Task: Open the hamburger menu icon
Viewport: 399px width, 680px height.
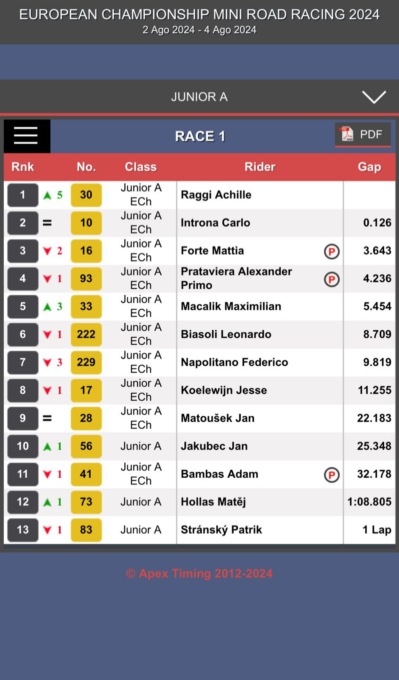Action: 27,136
